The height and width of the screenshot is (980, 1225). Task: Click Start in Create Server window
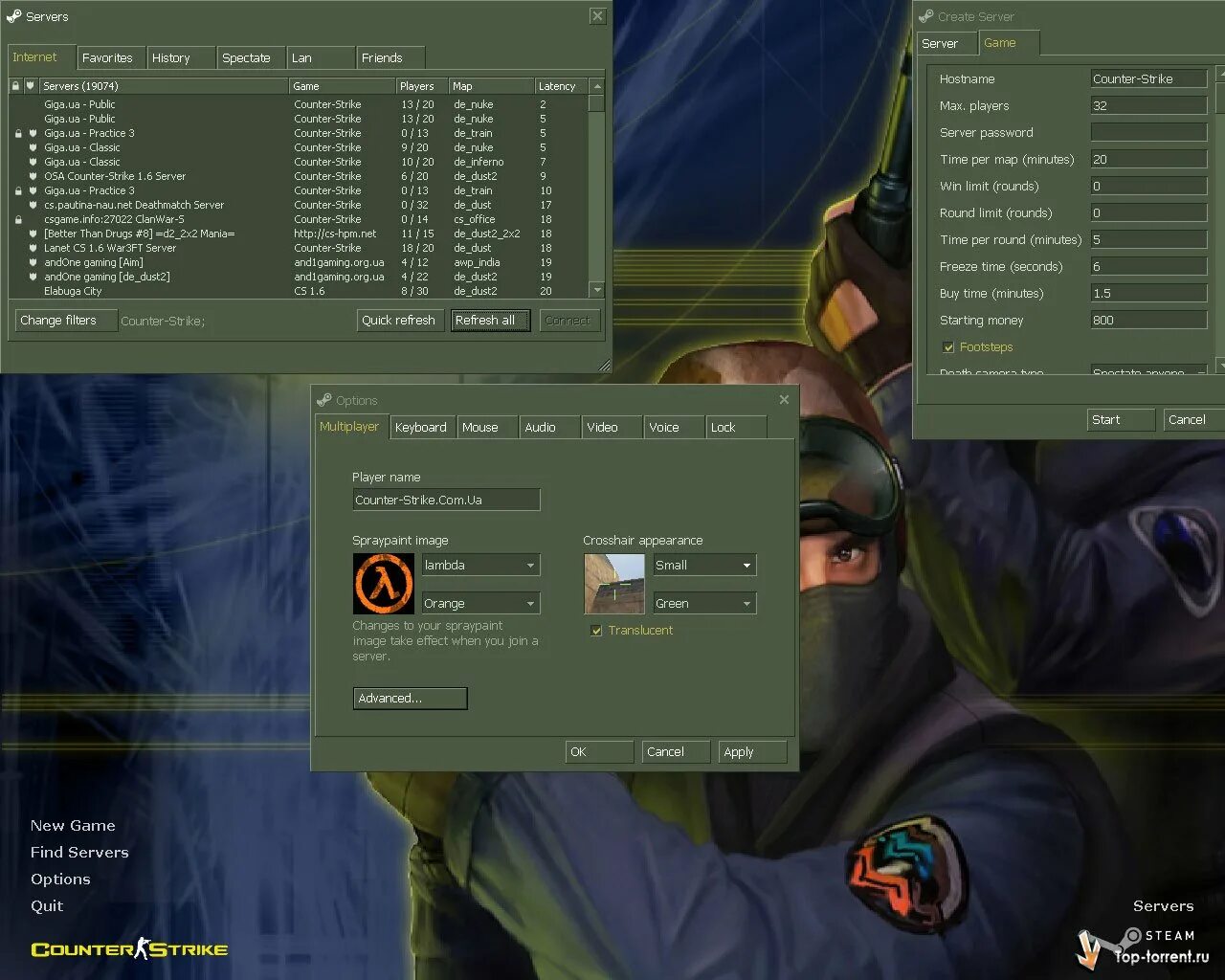point(1121,420)
